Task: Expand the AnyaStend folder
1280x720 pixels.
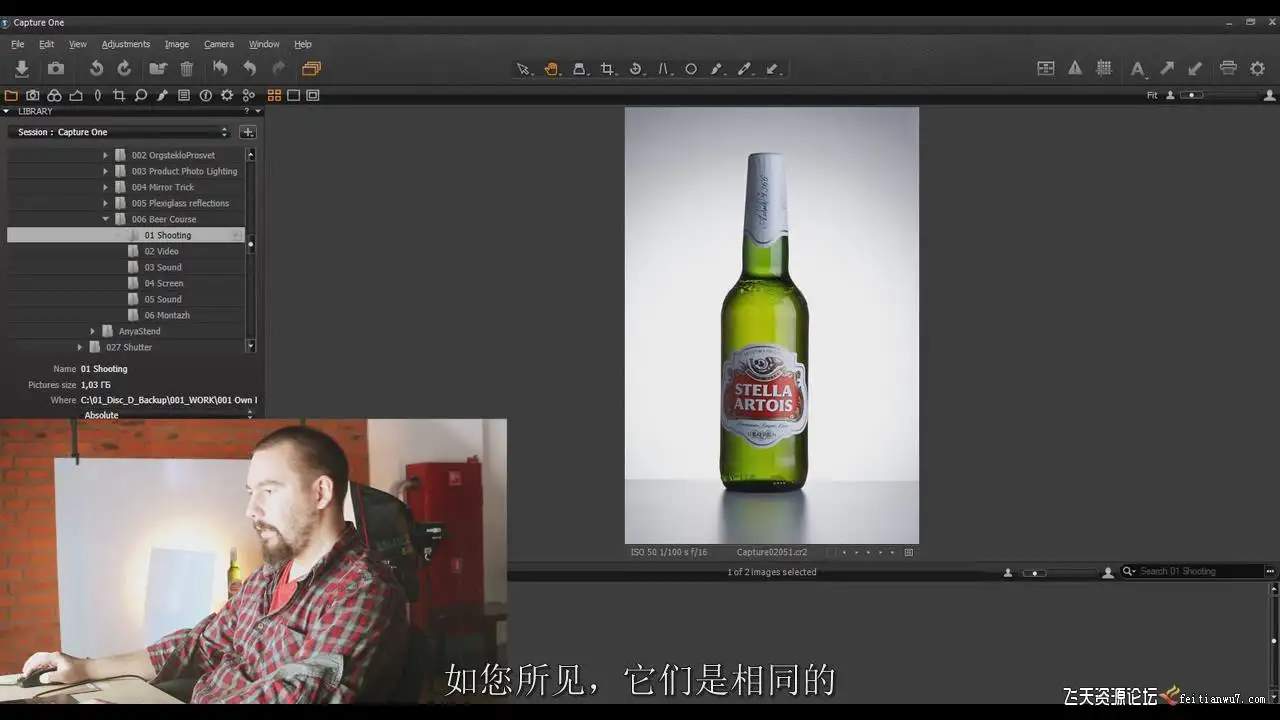Action: pos(93,331)
